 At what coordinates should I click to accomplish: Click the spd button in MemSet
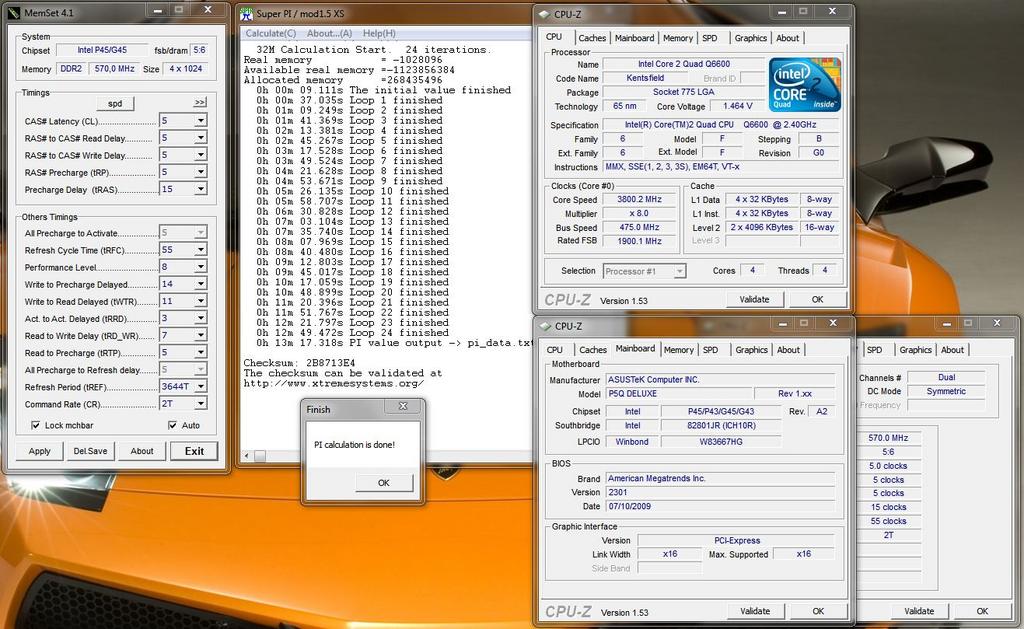pyautogui.click(x=115, y=103)
